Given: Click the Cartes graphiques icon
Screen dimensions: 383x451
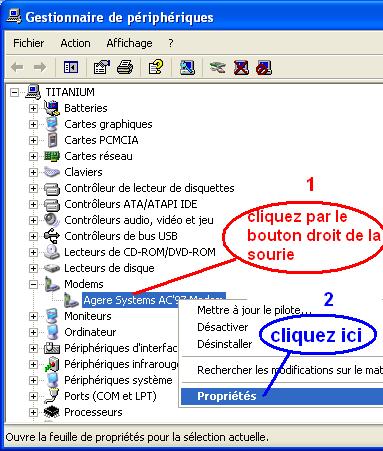Looking at the screenshot, I should click(x=52, y=124).
